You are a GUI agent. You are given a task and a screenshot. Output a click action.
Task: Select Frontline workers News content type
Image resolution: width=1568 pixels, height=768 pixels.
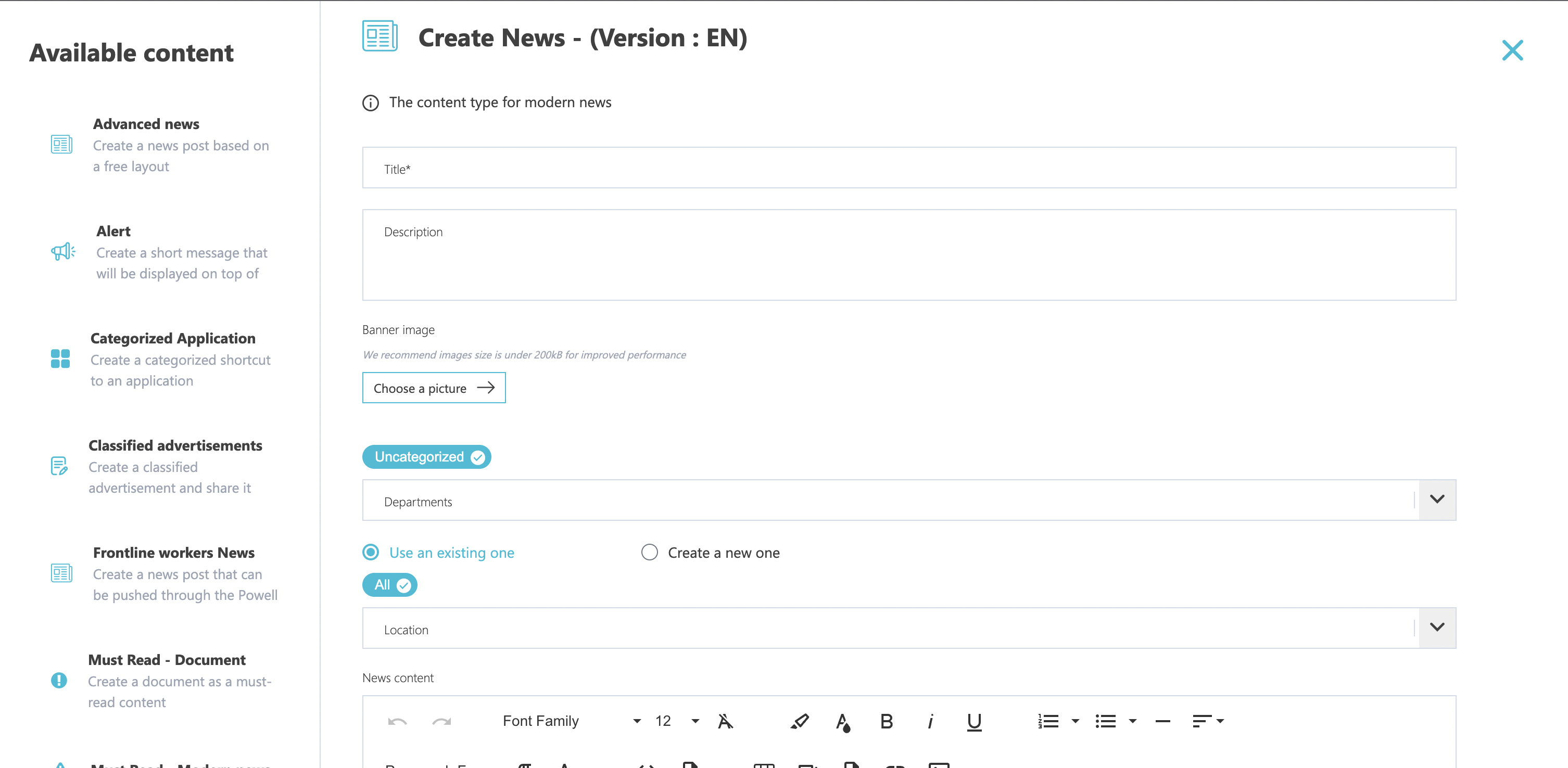click(165, 573)
